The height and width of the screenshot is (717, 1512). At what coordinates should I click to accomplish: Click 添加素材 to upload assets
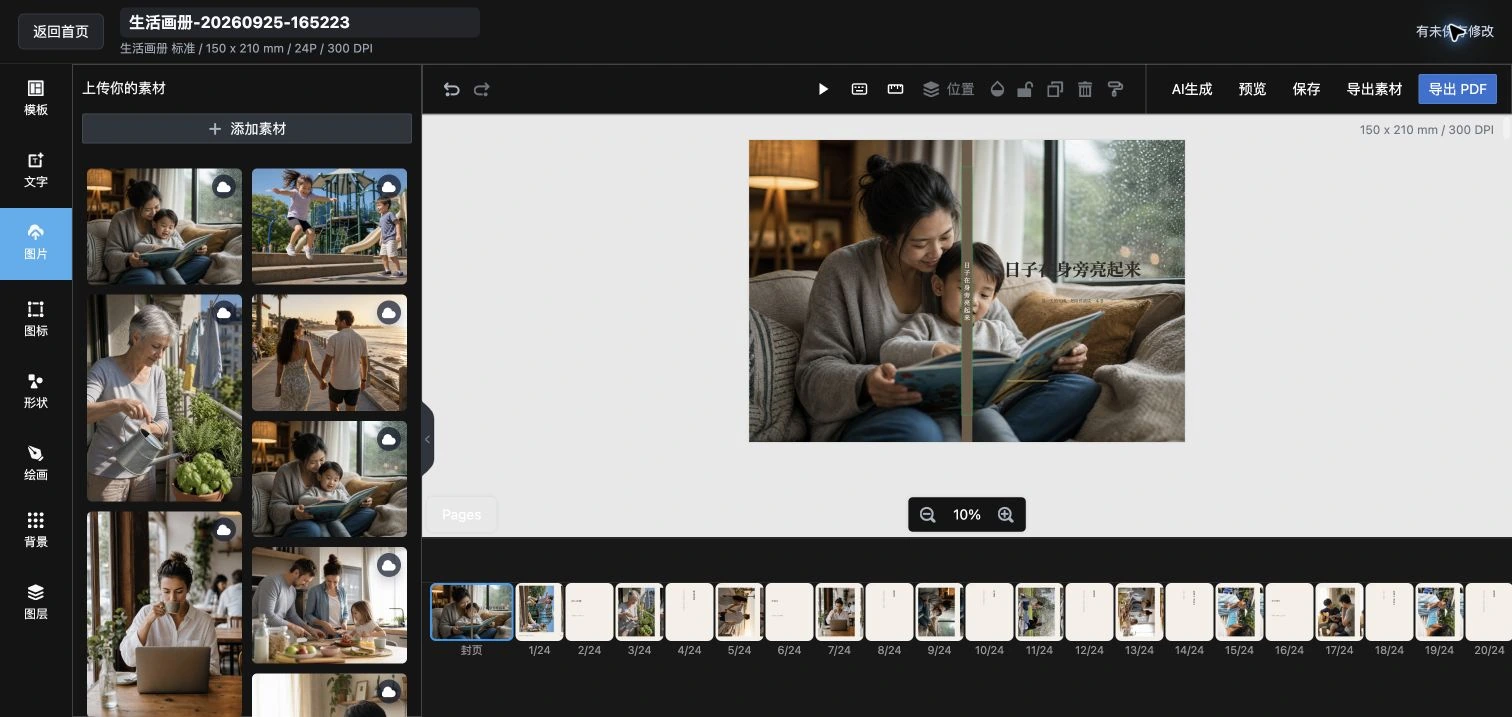(247, 129)
